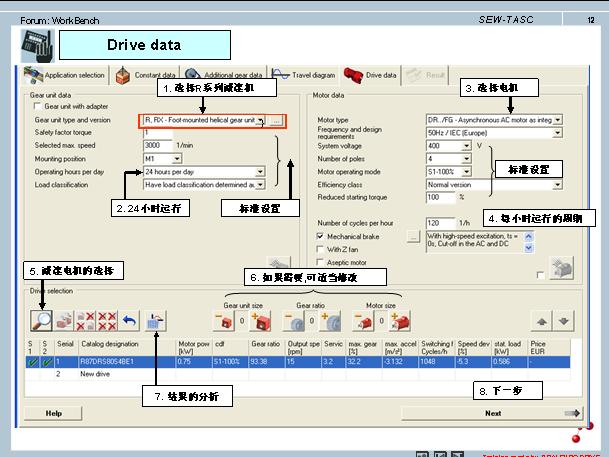
Task: Click the magnifier search drive icon
Action: [42, 321]
